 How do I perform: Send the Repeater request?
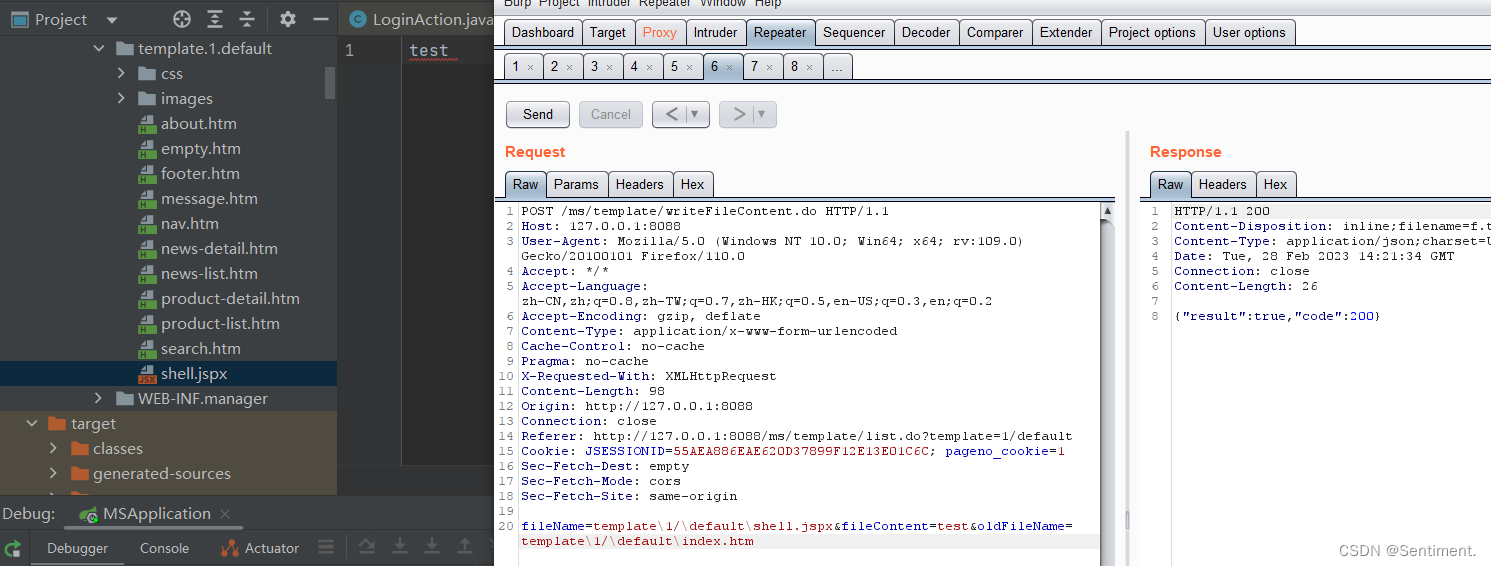[538, 114]
